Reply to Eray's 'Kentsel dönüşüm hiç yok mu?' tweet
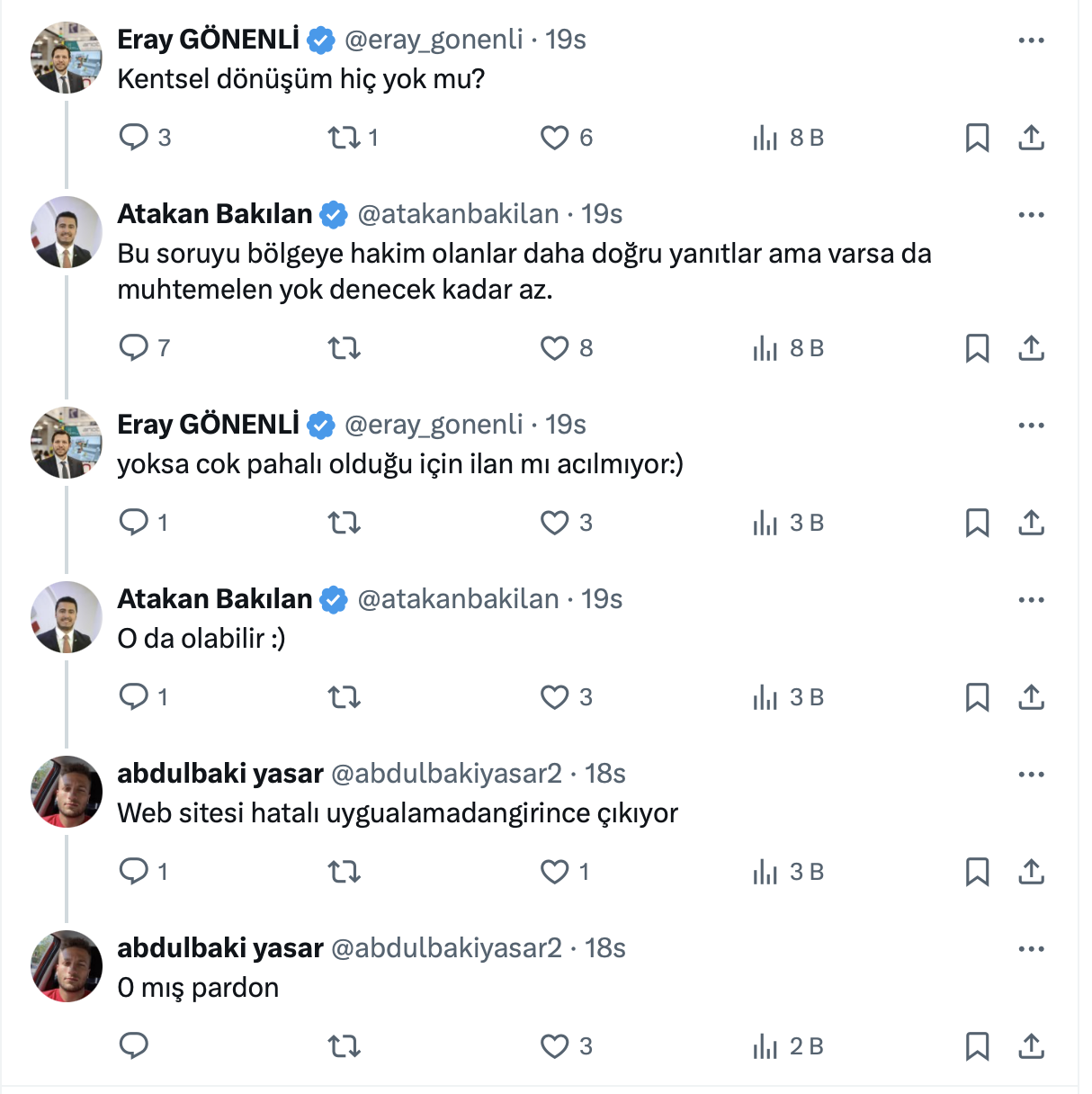Screen dimensions: 1092x1094 point(134,138)
